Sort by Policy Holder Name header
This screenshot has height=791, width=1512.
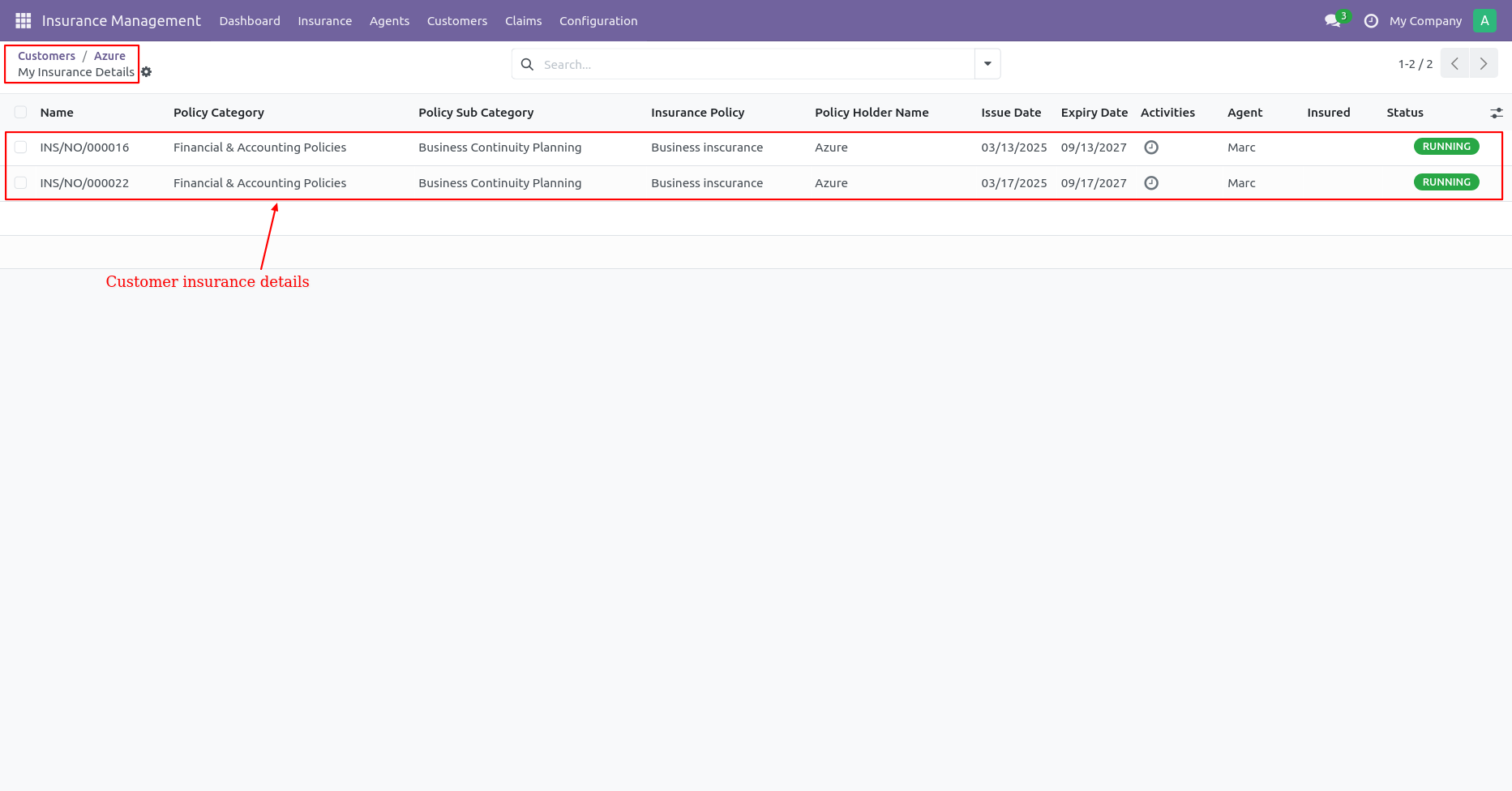coord(872,113)
